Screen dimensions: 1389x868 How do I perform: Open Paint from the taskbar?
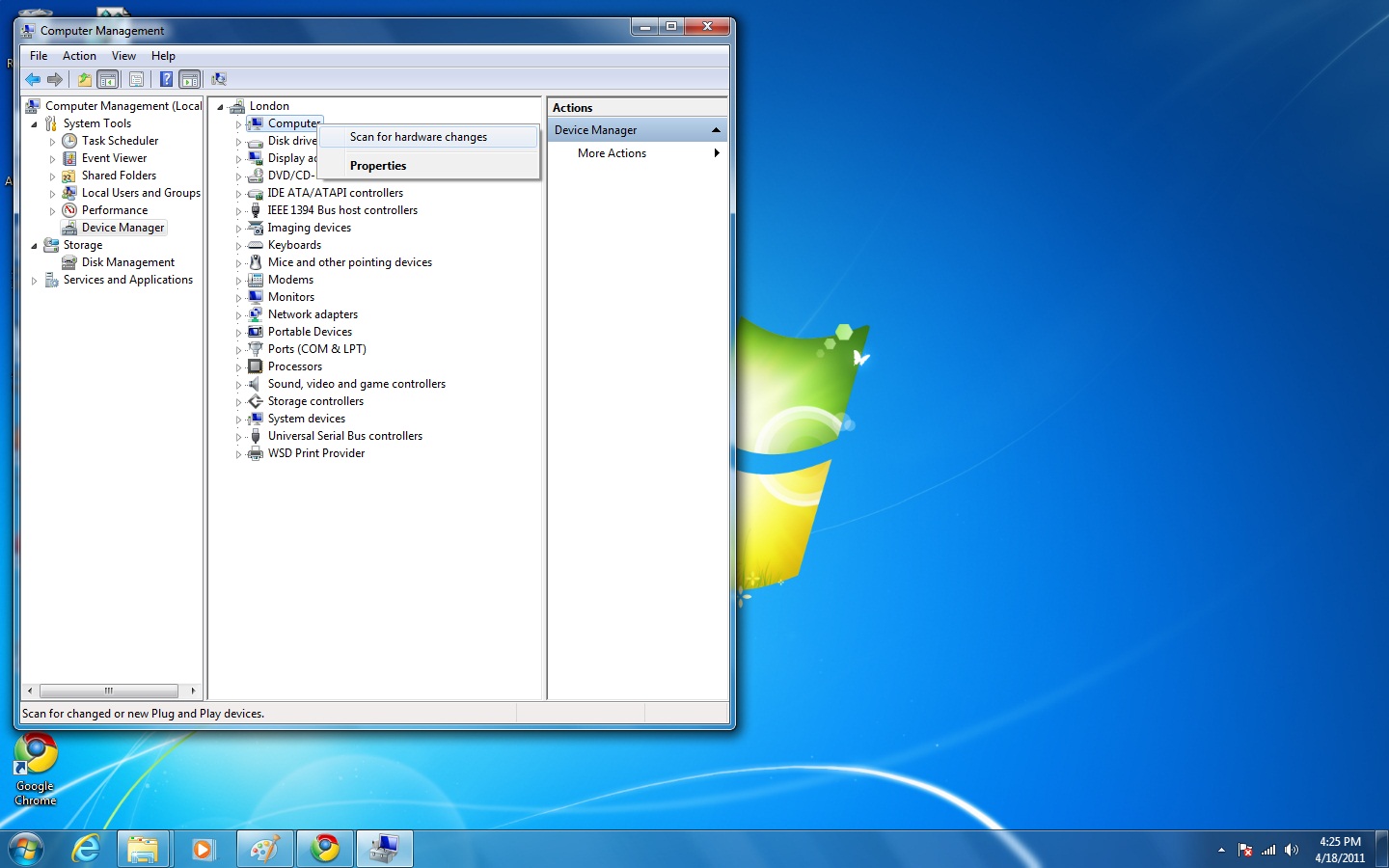coord(263,849)
